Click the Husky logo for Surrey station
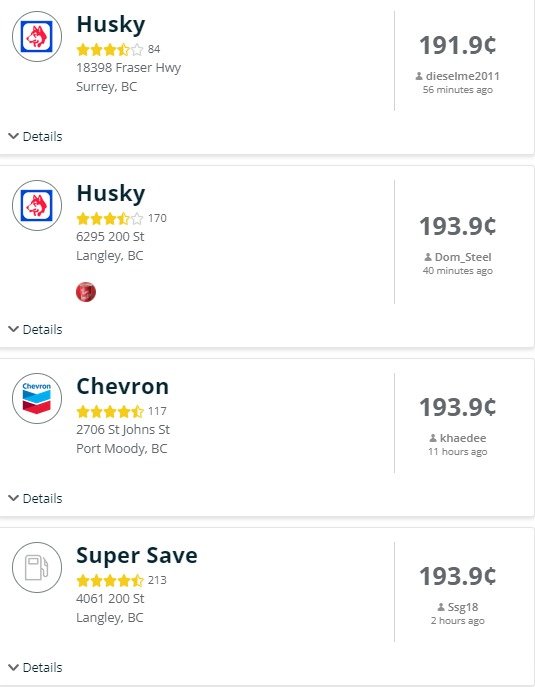The width and height of the screenshot is (535, 687). pyautogui.click(x=37, y=36)
